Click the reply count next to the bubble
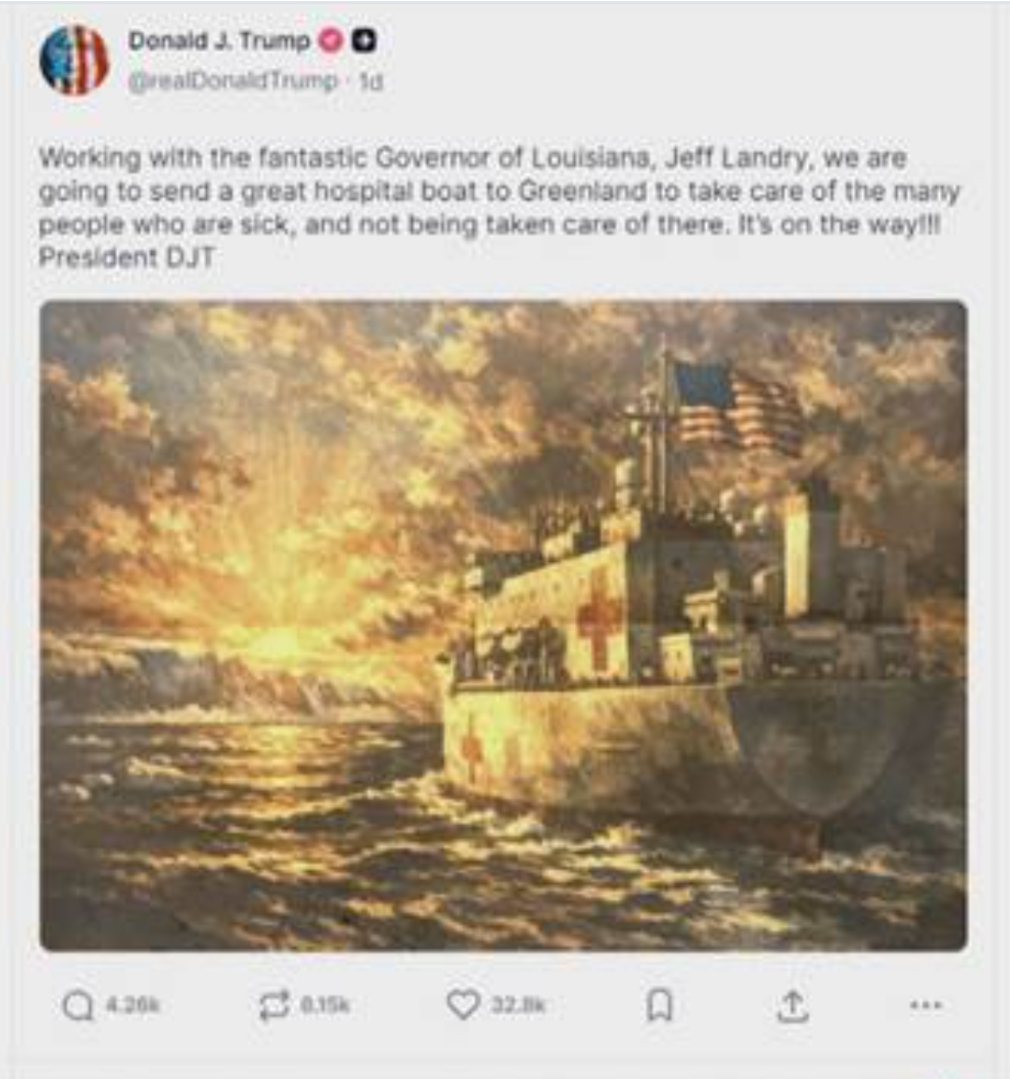1010x1079 pixels. tap(133, 1005)
